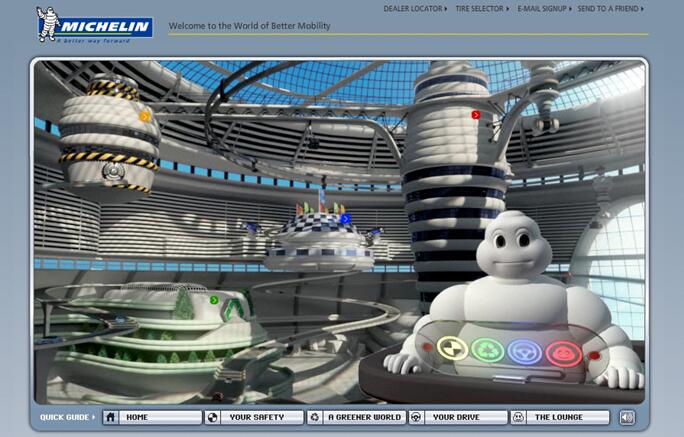Open the Your Drive tab
The image size is (684, 437).
[x=458, y=417]
